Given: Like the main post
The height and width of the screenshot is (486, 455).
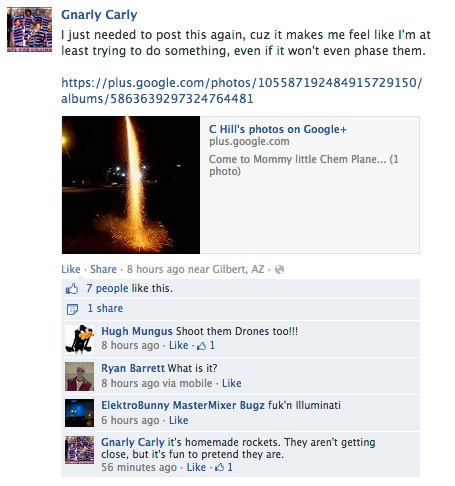Looking at the screenshot, I should (x=71, y=269).
